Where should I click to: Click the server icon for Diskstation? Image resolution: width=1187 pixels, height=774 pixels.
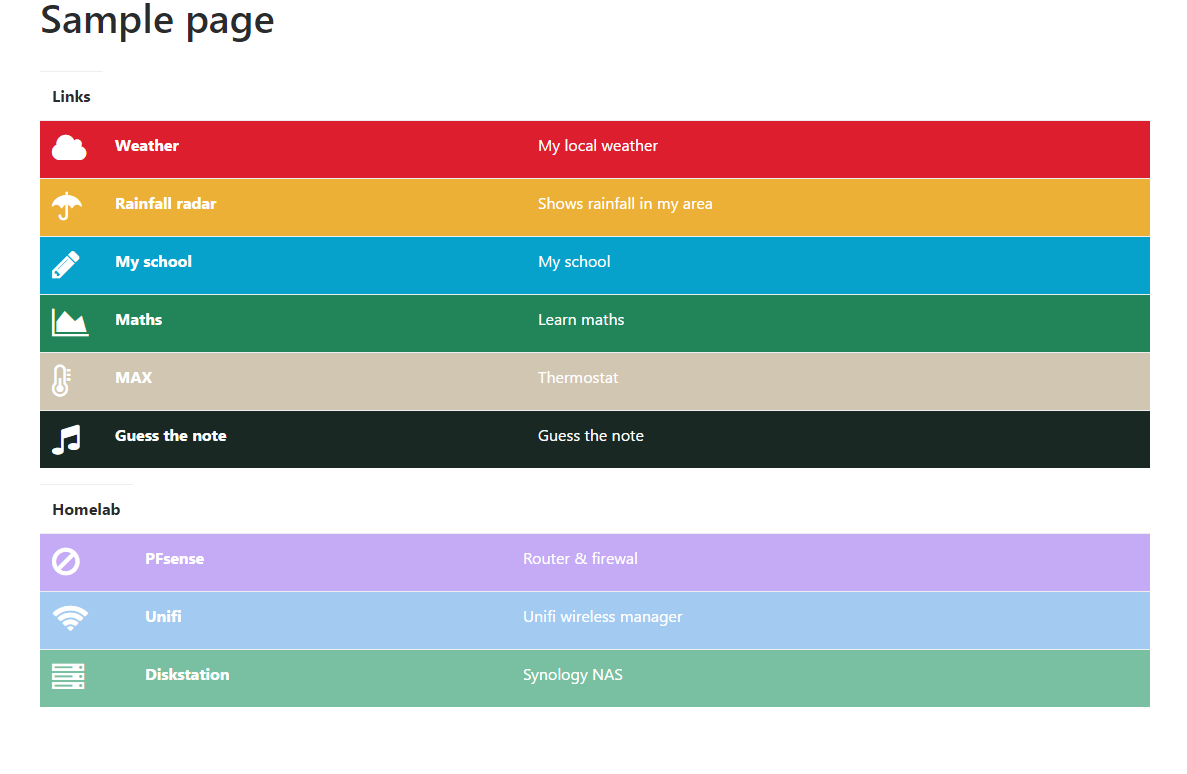[68, 676]
